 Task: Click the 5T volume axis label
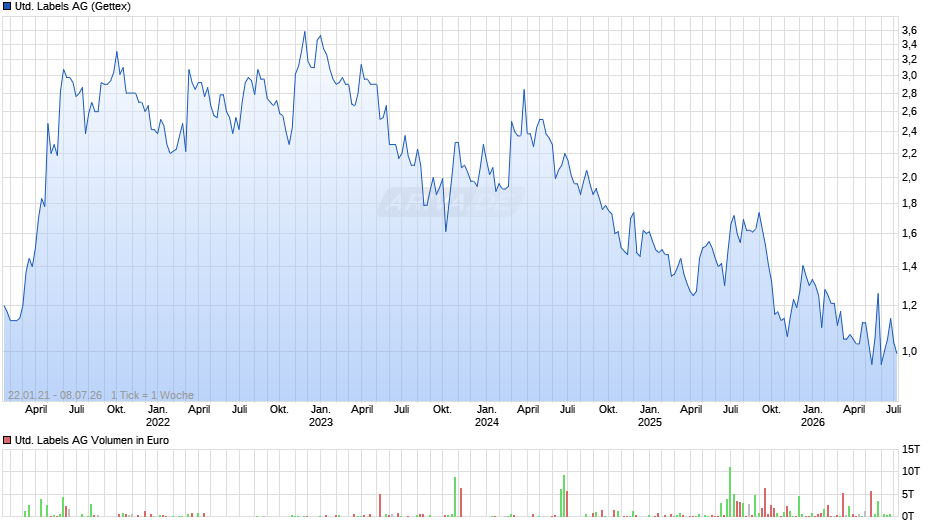pyautogui.click(x=908, y=494)
